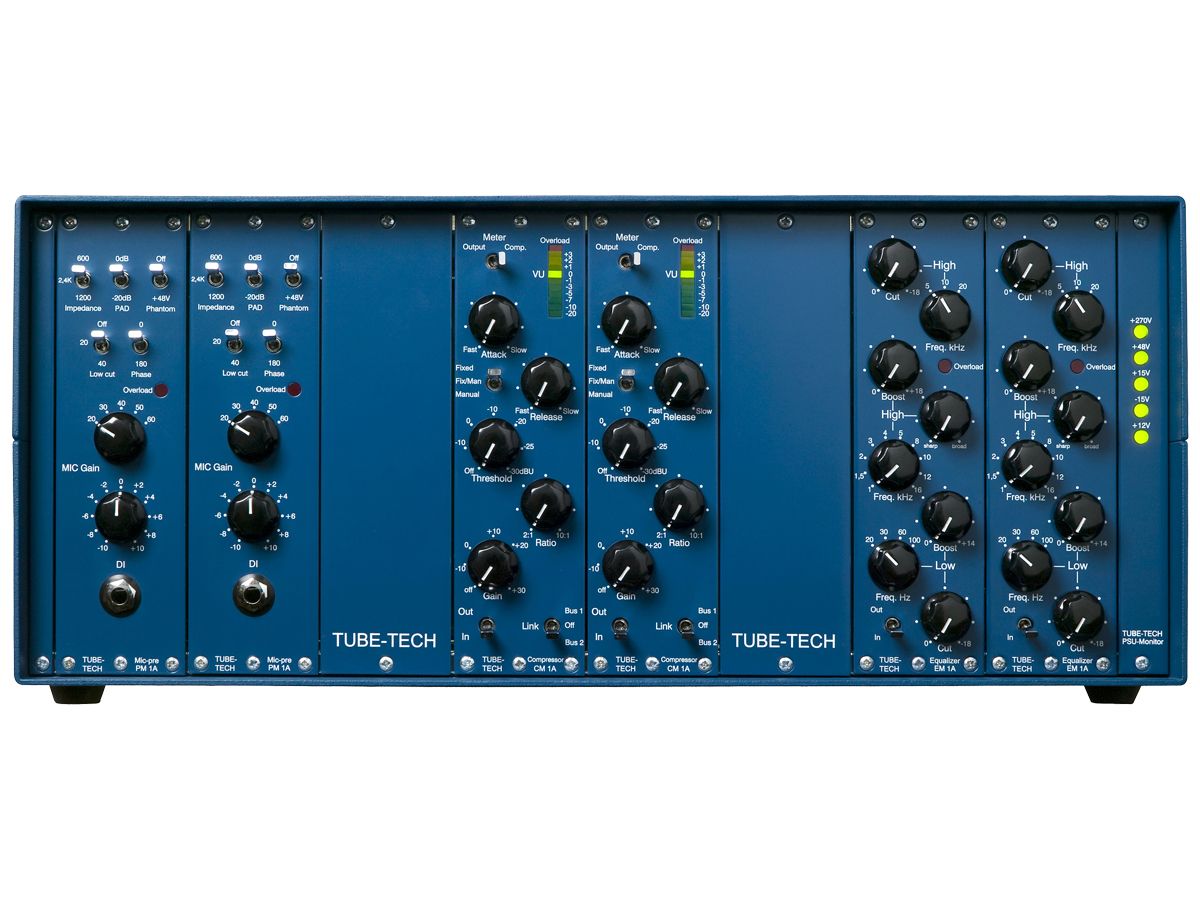This screenshot has width=1200, height=900.
Task: Click the Ratio knob on right compressor
Action: (x=679, y=504)
